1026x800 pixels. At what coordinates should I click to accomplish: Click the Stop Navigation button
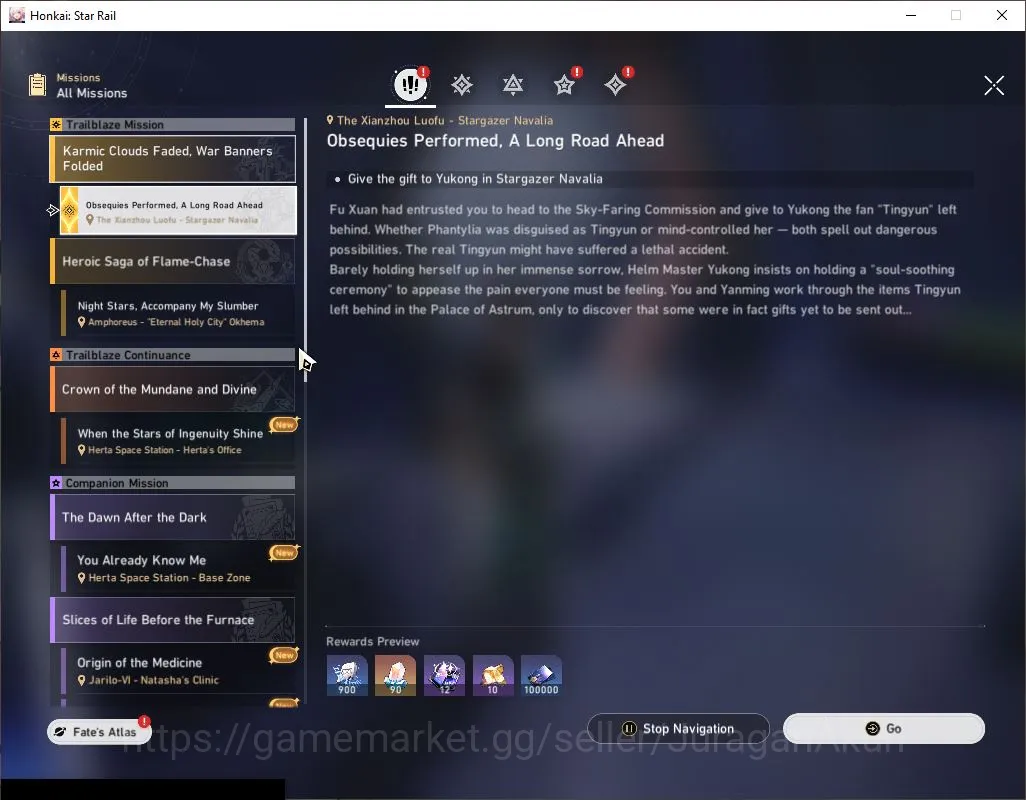coord(679,728)
